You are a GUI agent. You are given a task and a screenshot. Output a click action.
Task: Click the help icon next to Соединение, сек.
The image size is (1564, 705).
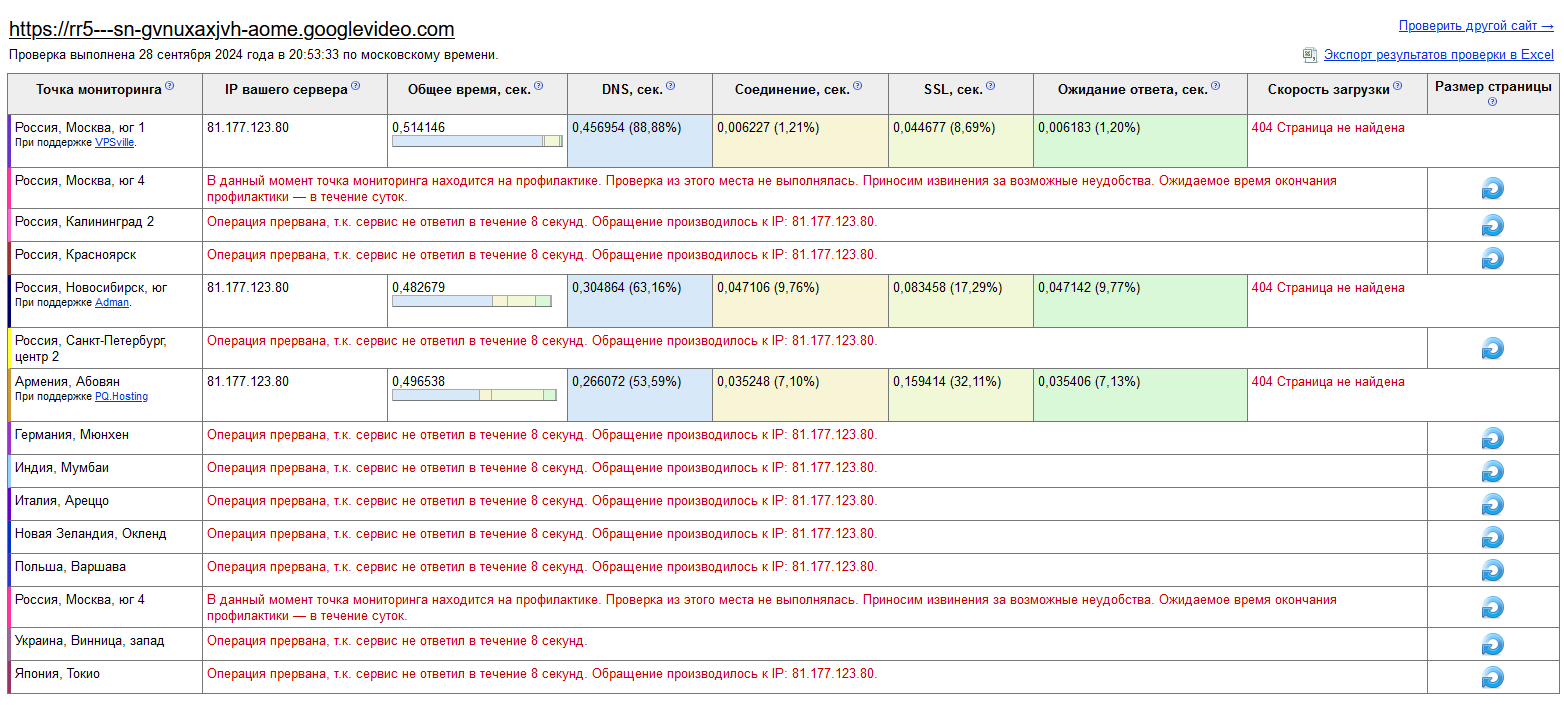858,86
